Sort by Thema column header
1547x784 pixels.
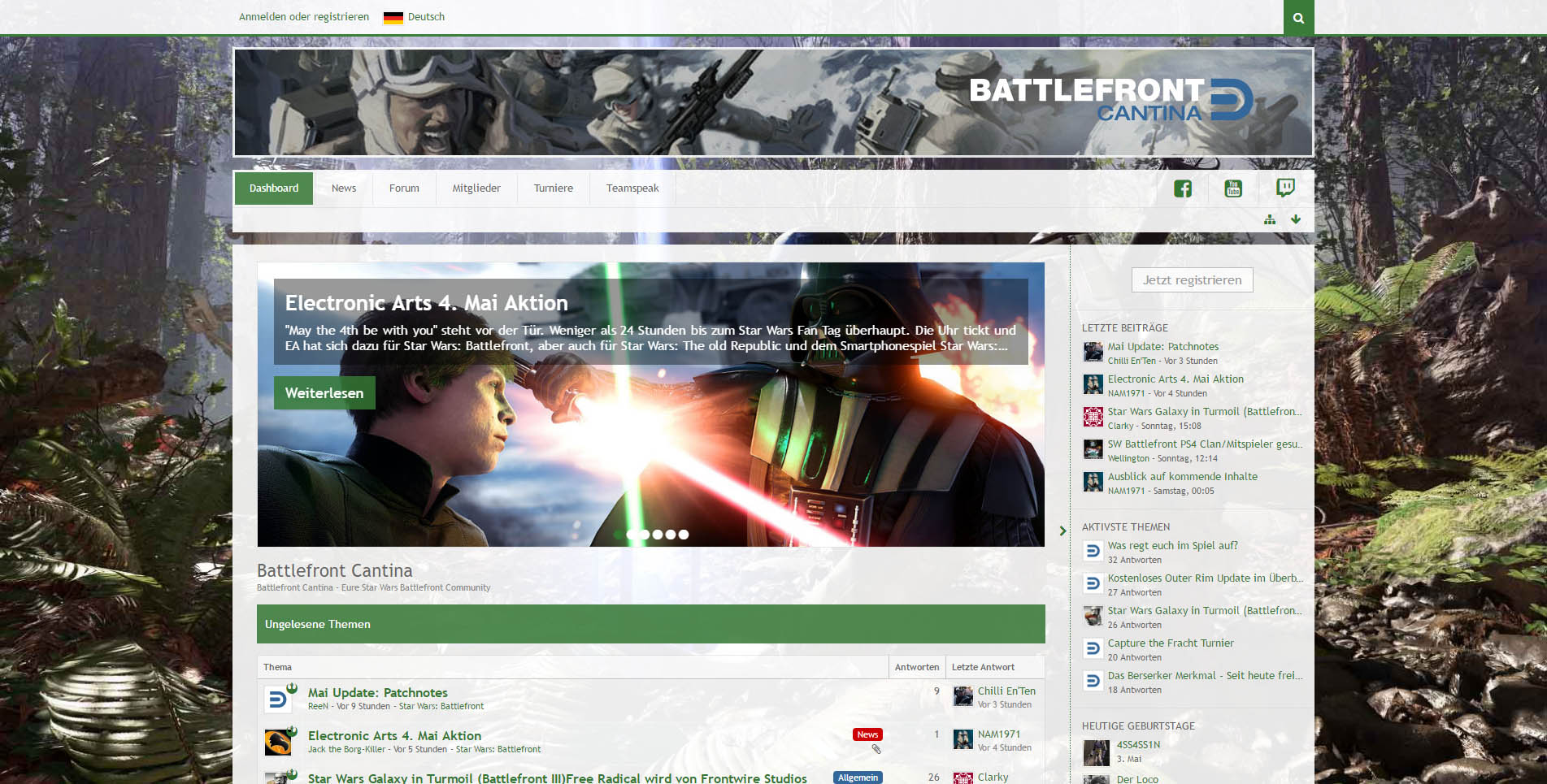tap(277, 667)
